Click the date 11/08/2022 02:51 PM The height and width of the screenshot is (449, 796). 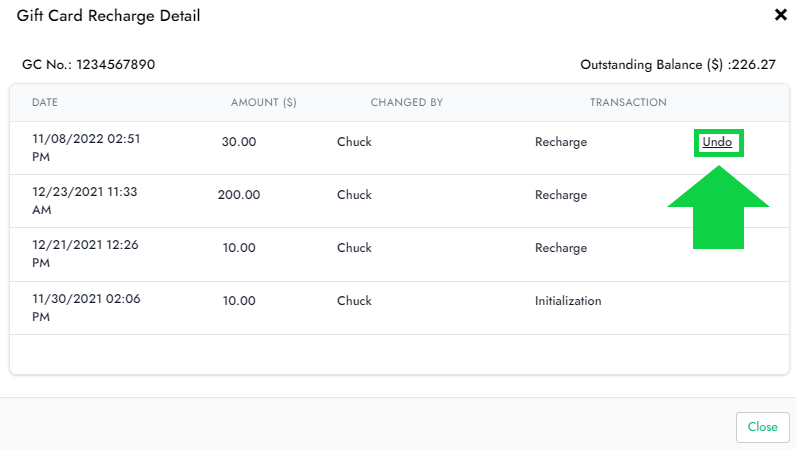tap(86, 148)
